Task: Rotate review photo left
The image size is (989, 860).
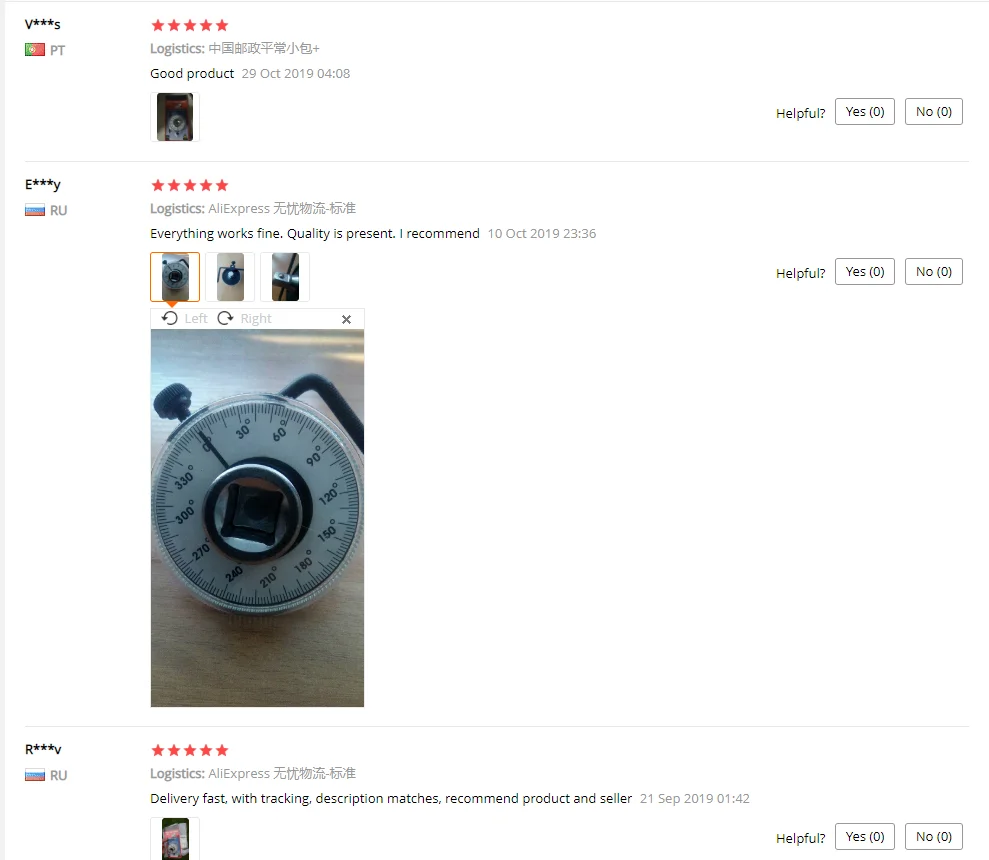Action: pos(184,319)
